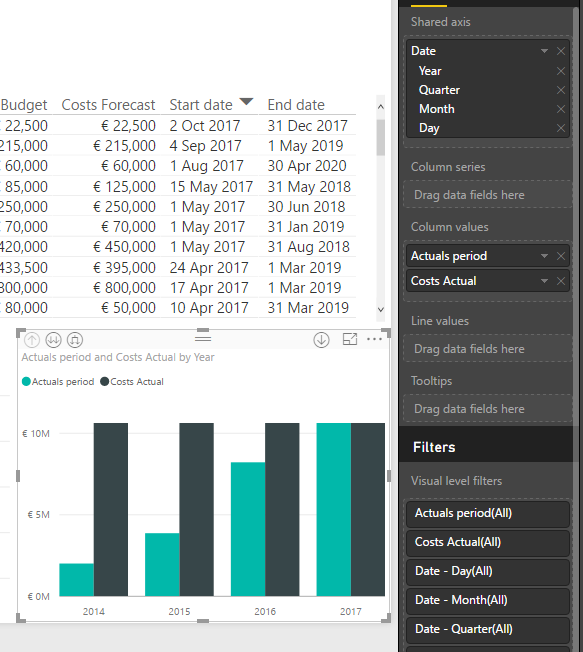The image size is (583, 652).
Task: Click expand all down one level icon
Action: point(75,340)
